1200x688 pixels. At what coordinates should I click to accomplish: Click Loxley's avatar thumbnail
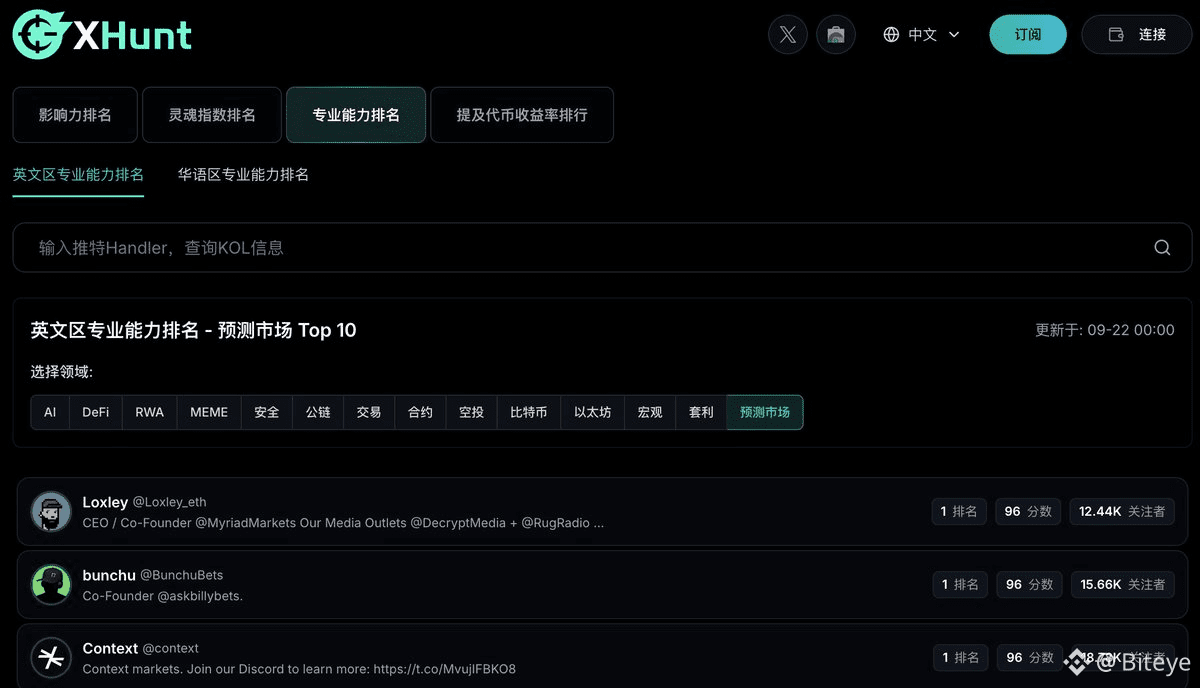click(51, 512)
